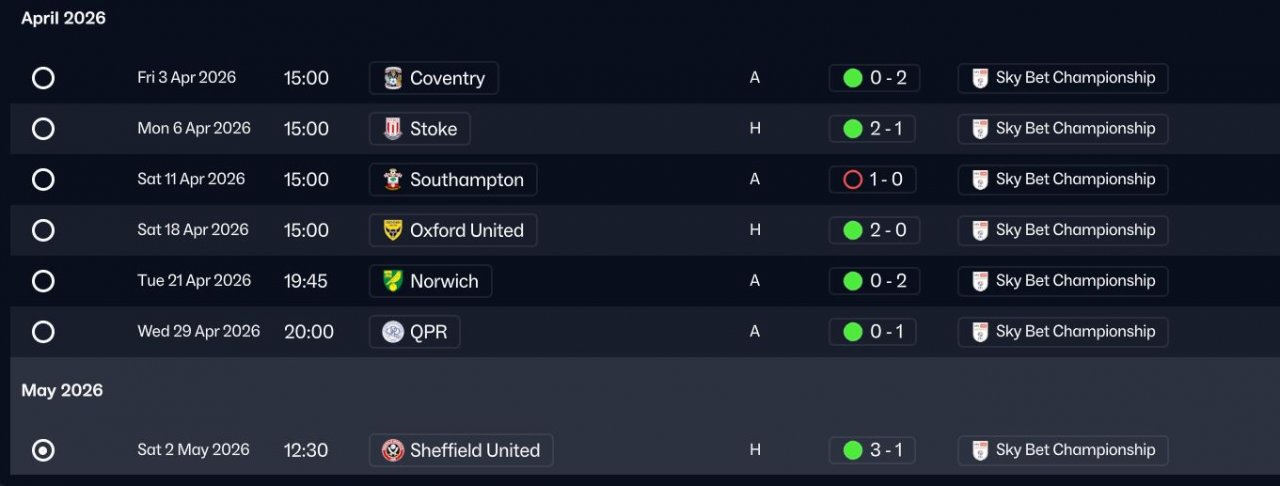Click the April 2026 month header

point(63,18)
